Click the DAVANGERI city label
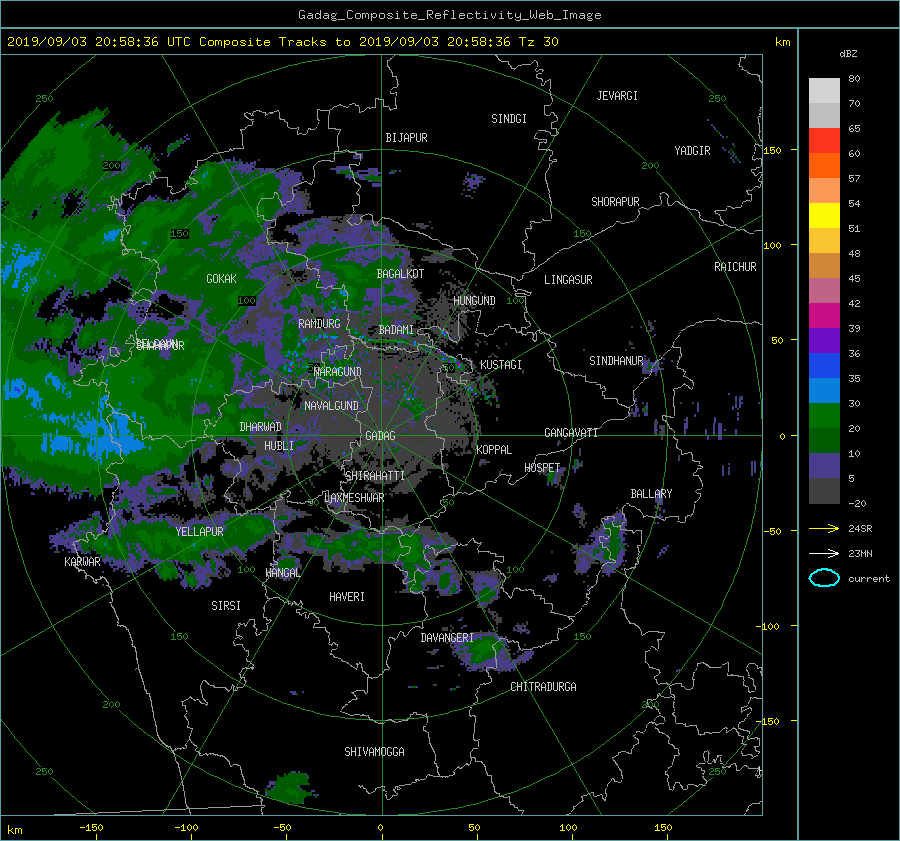The height and width of the screenshot is (841, 900). 447,638
